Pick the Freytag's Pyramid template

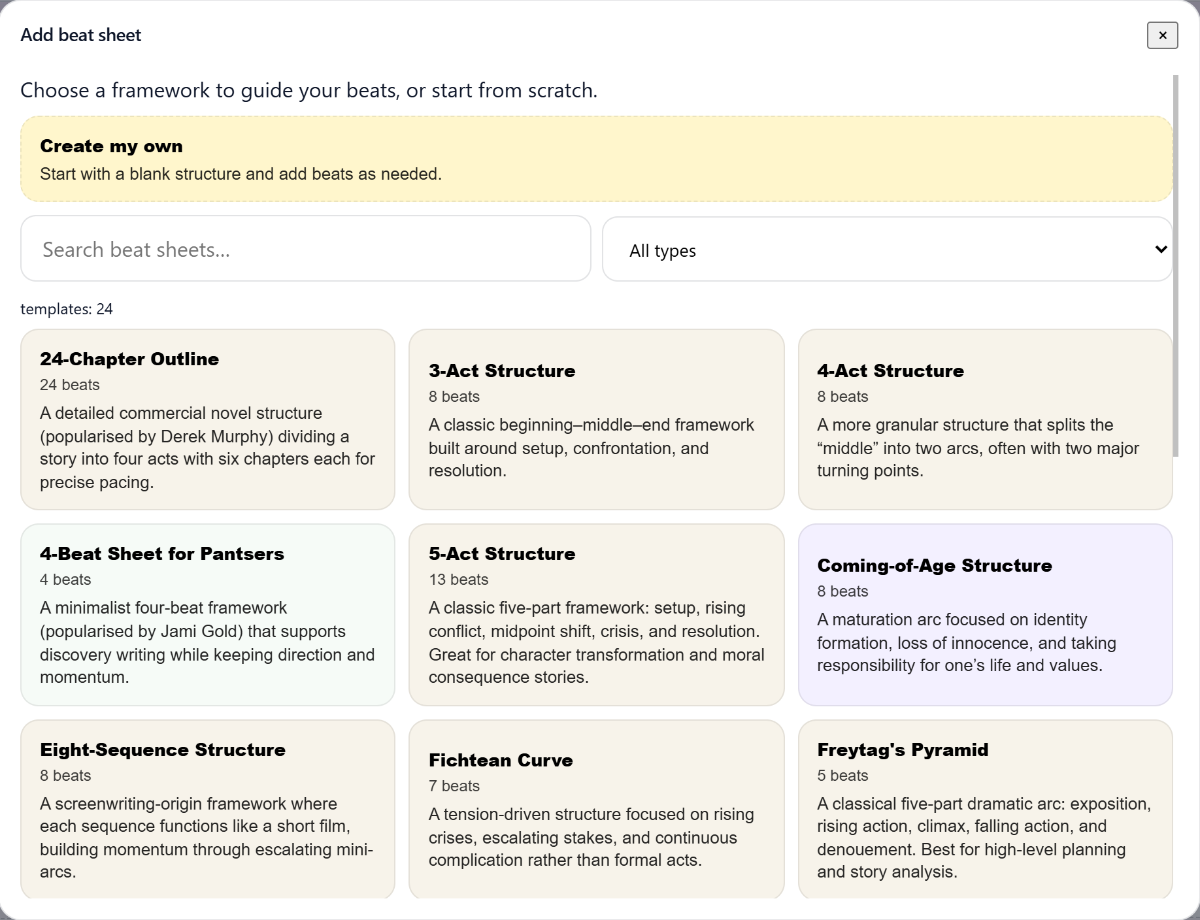click(984, 809)
